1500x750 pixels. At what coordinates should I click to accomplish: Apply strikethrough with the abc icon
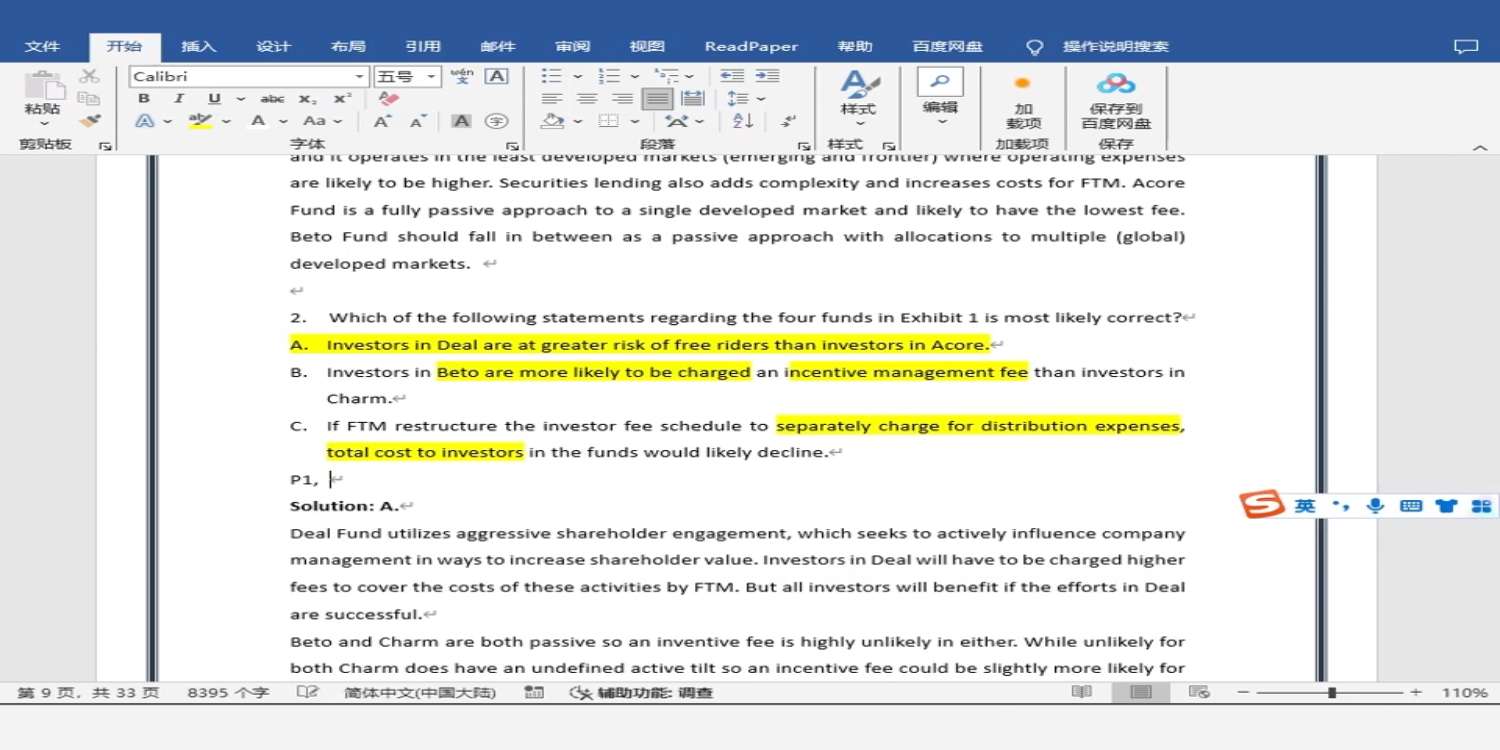(272, 98)
